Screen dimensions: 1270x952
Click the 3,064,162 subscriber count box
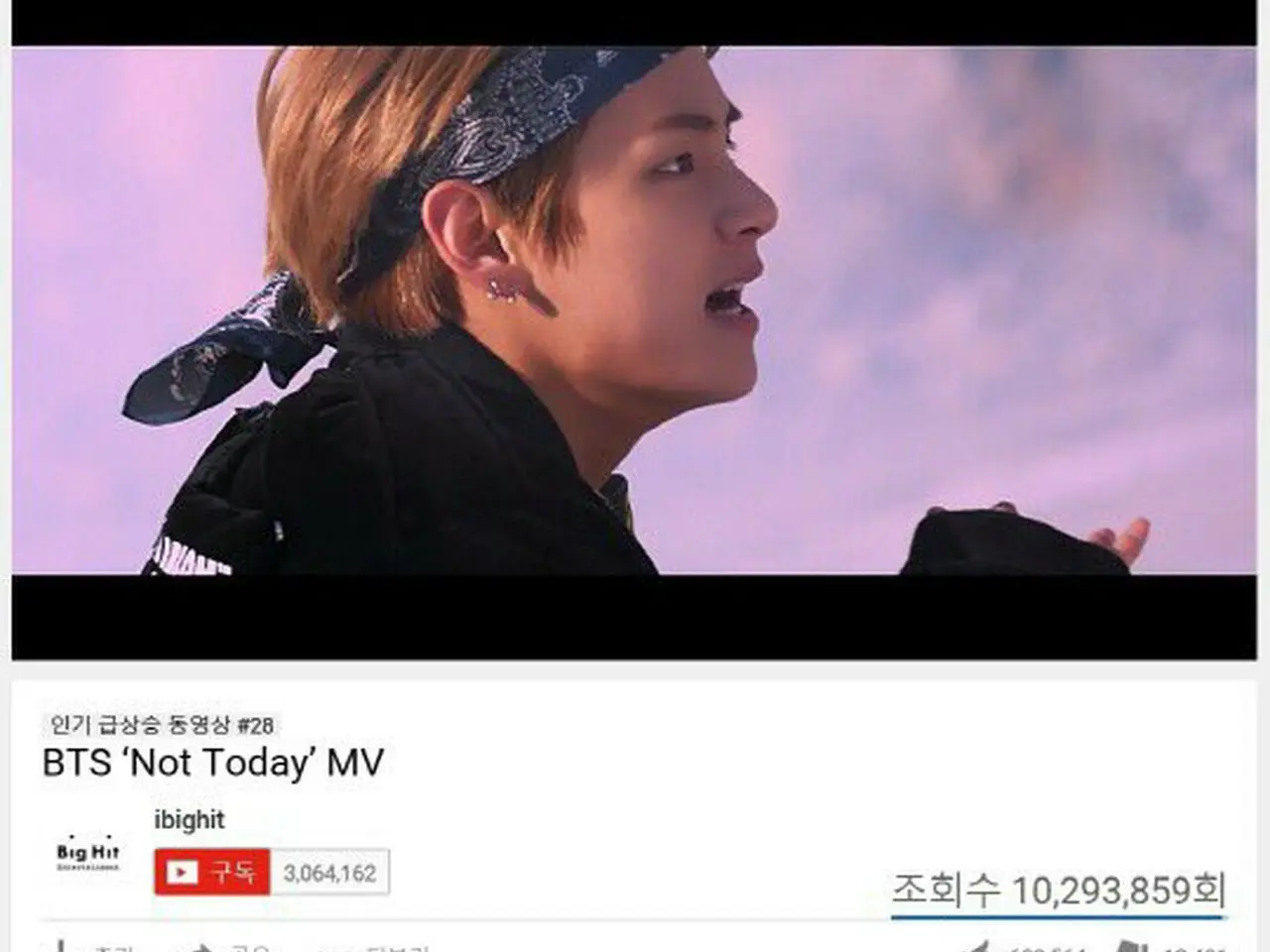tap(329, 873)
